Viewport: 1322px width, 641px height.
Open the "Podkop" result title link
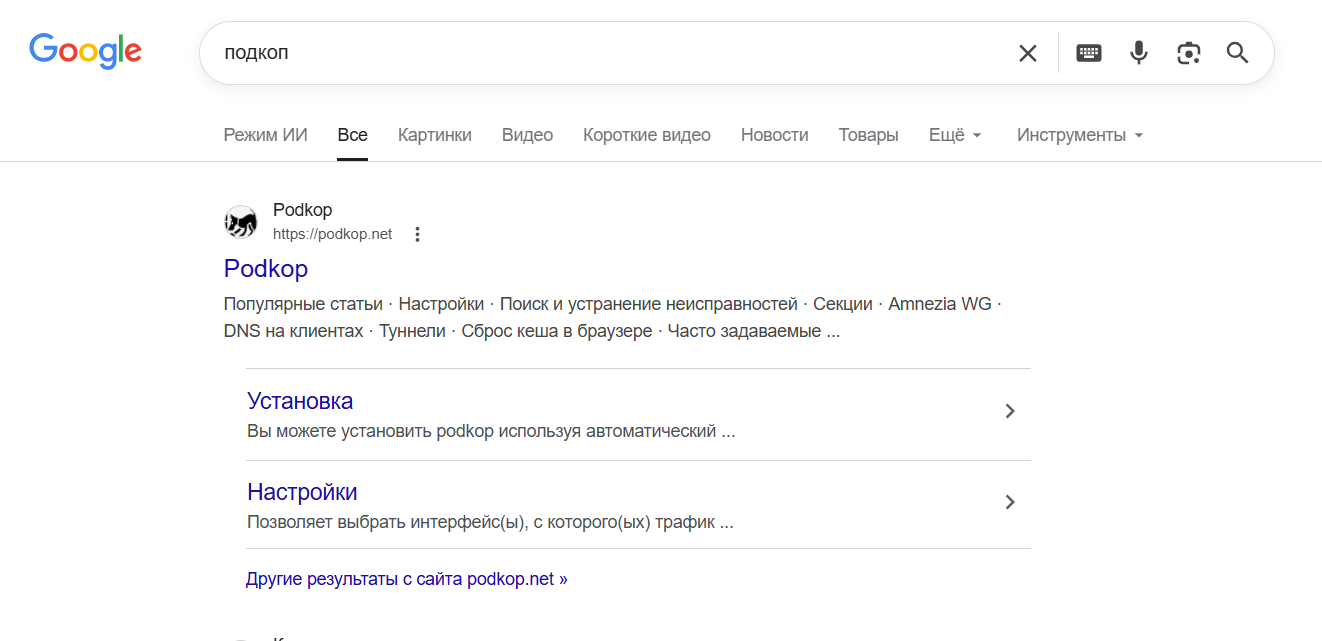click(265, 268)
